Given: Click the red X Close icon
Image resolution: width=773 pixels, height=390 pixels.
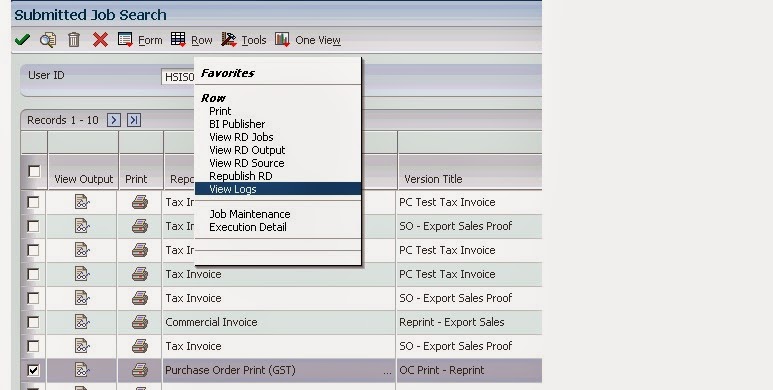Looking at the screenshot, I should [100, 39].
